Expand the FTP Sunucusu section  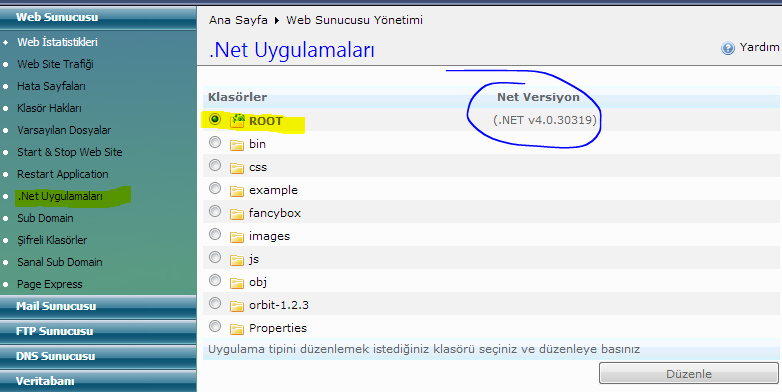[98, 331]
